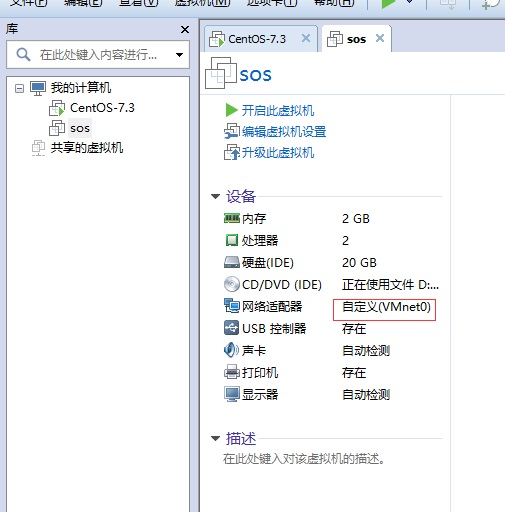Select CentOS-7.3 in the library tree
505x512 pixels.
102,108
